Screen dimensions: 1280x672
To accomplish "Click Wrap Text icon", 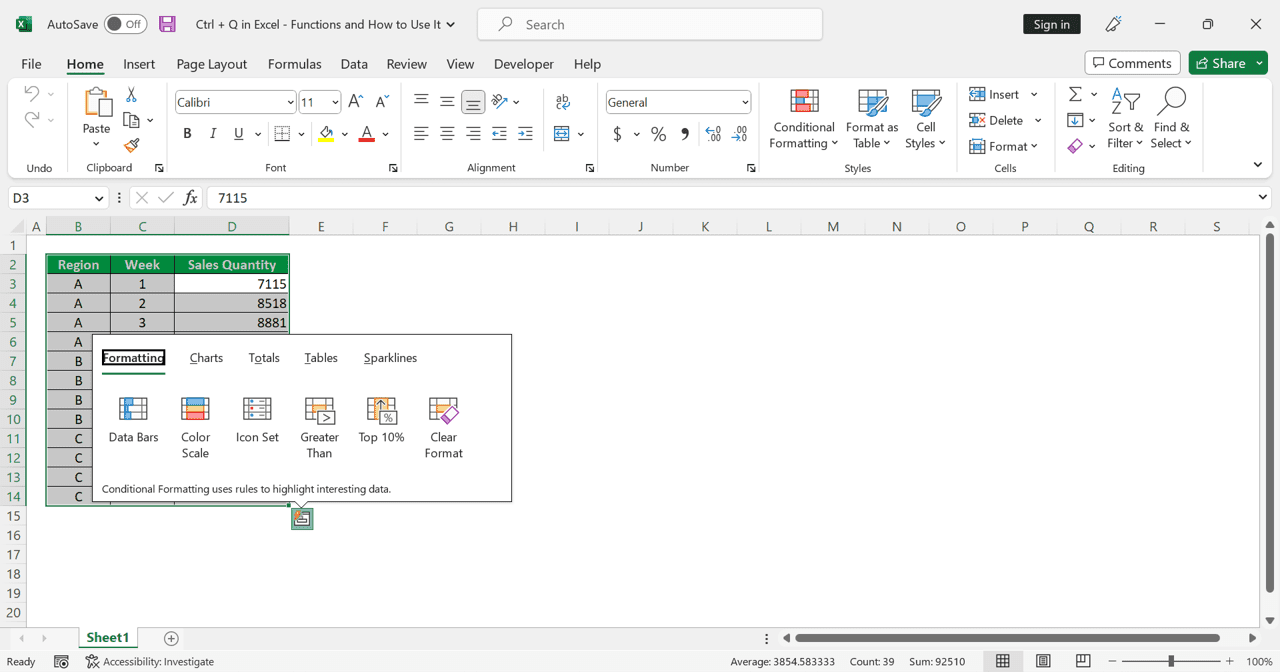I will pyautogui.click(x=562, y=102).
